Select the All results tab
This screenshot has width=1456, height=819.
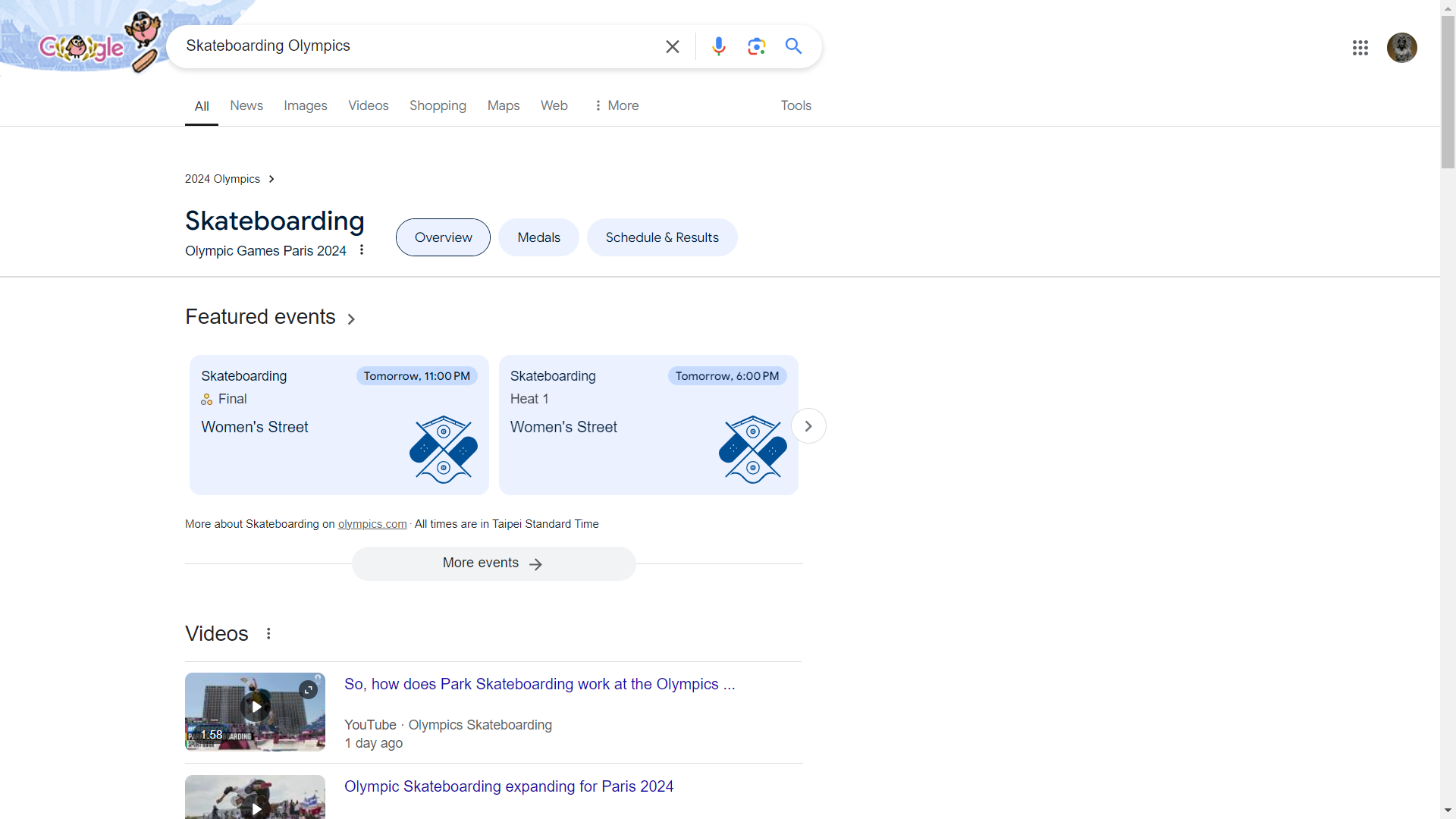[202, 106]
